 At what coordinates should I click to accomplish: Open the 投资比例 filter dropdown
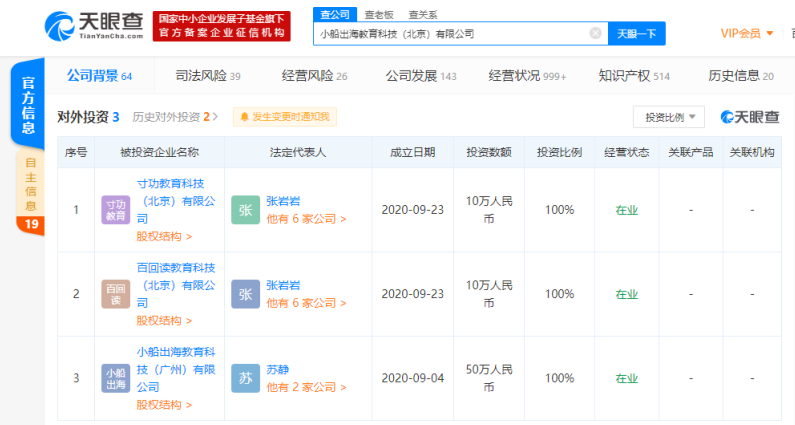[669, 117]
